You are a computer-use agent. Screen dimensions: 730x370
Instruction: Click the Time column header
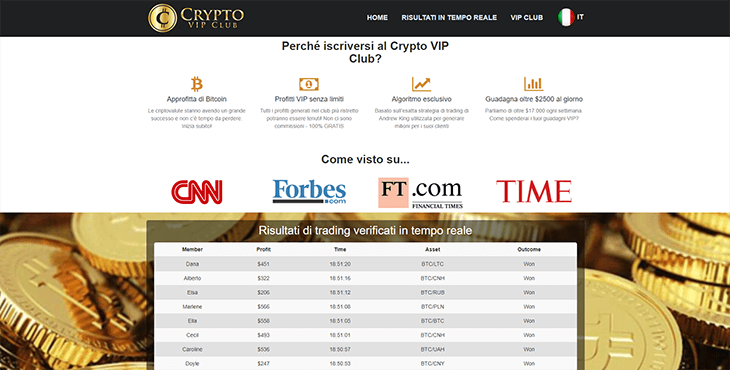point(340,249)
